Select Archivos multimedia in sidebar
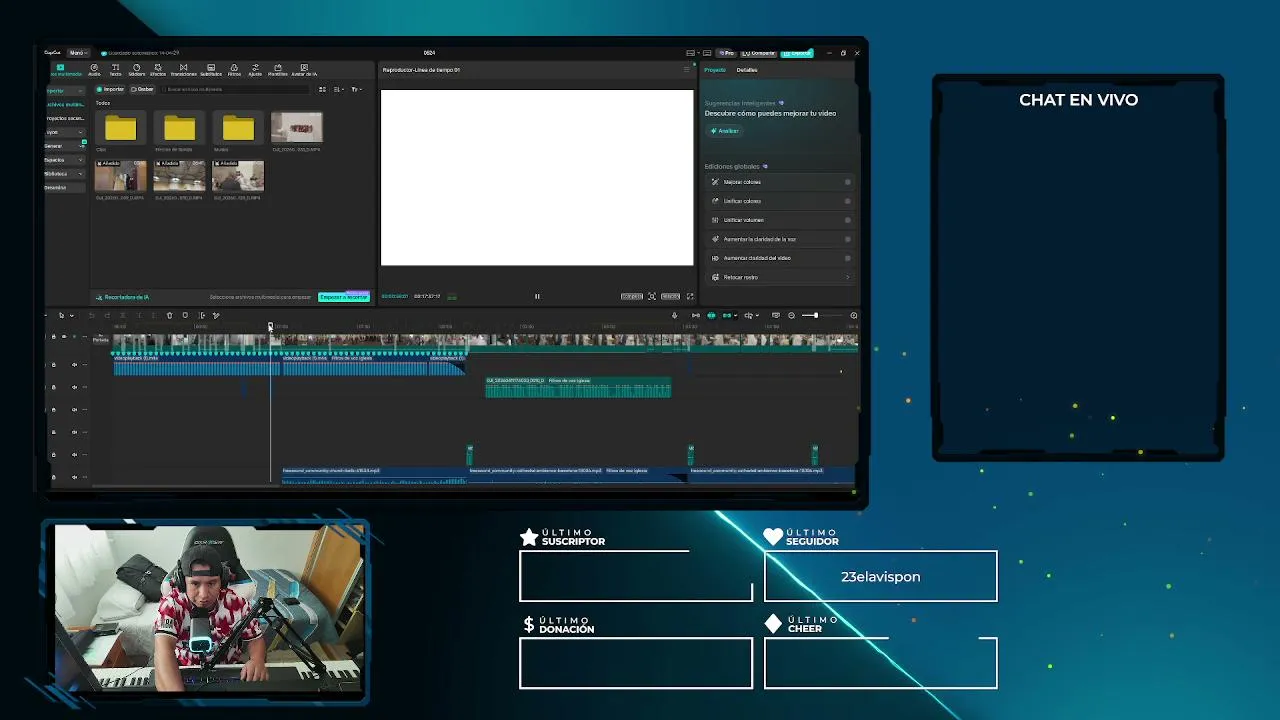Screen dimensions: 1280x720 (x=65, y=104)
